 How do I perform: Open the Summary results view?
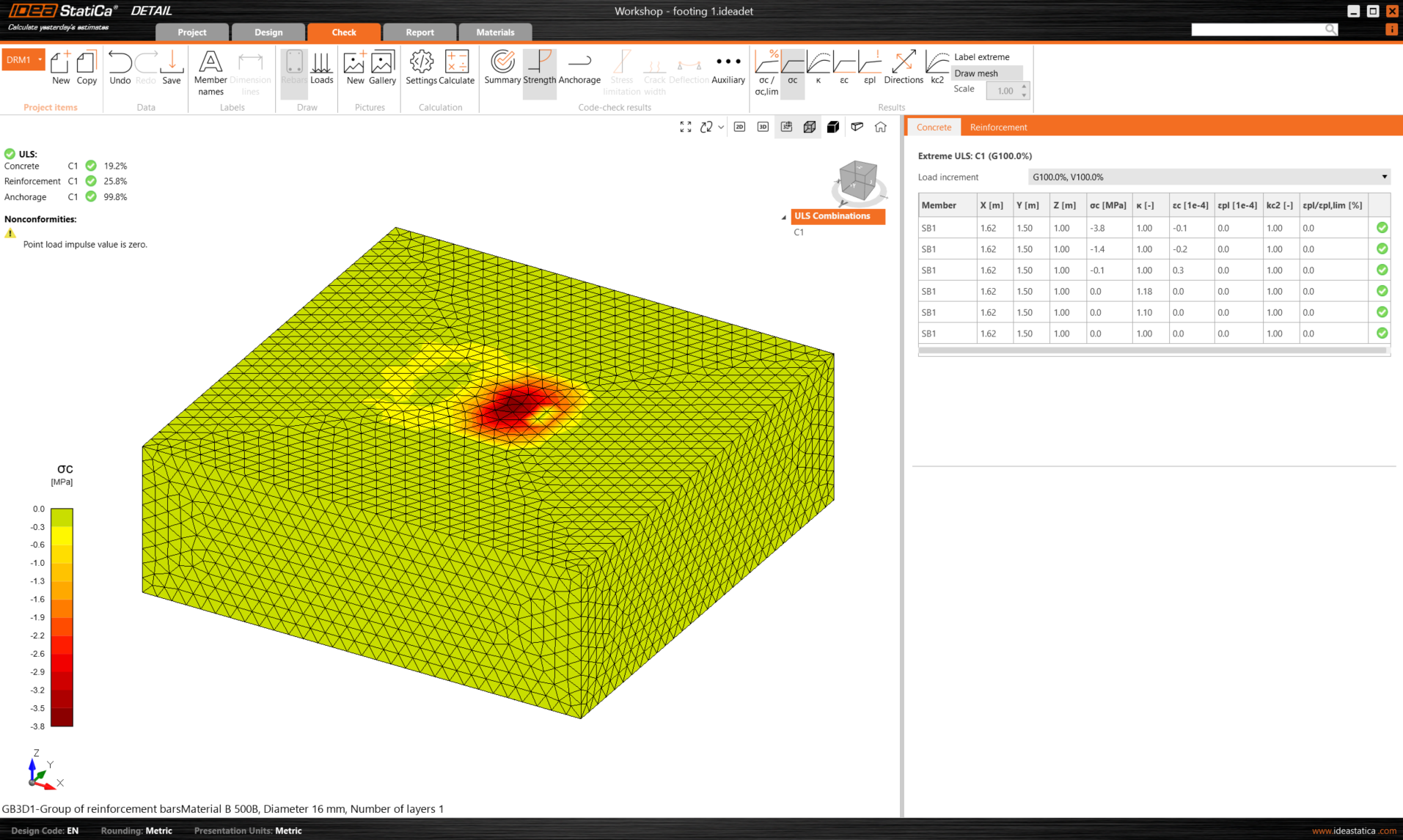point(502,67)
